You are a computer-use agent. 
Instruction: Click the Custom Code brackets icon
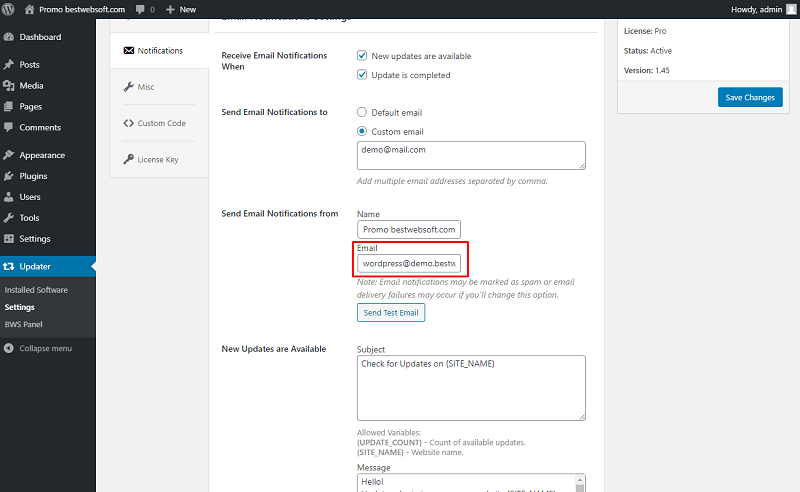coord(129,123)
